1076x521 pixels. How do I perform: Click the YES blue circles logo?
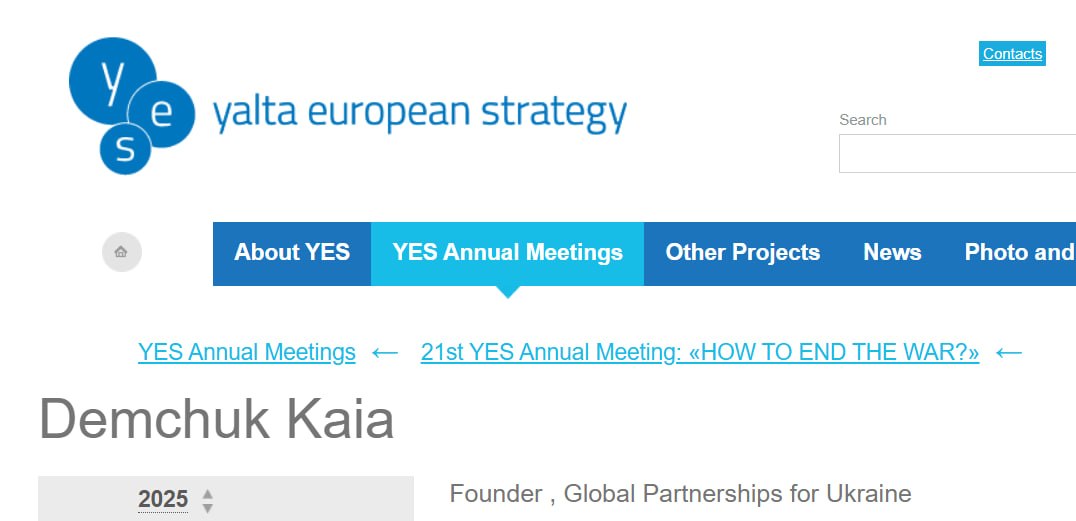coord(132,106)
